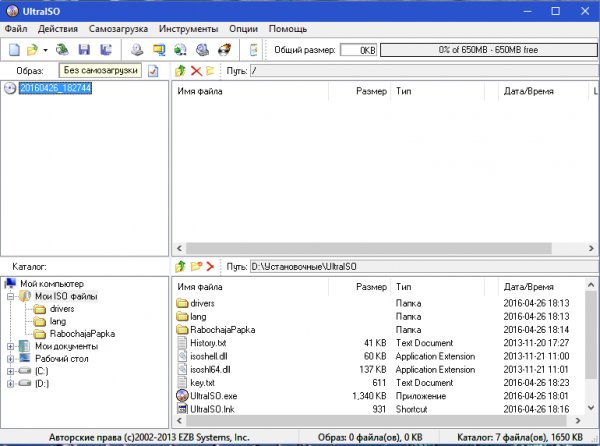Click the catalog pane horizontal scrollbar

coord(376,420)
